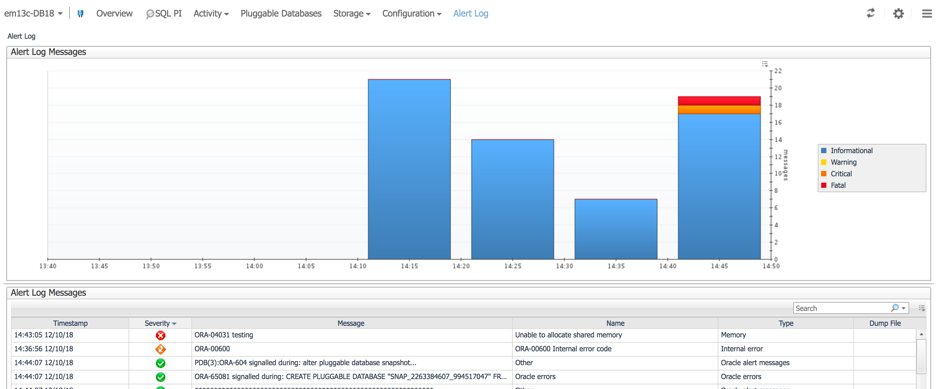Click the magnifier icon in Search box

895,308
